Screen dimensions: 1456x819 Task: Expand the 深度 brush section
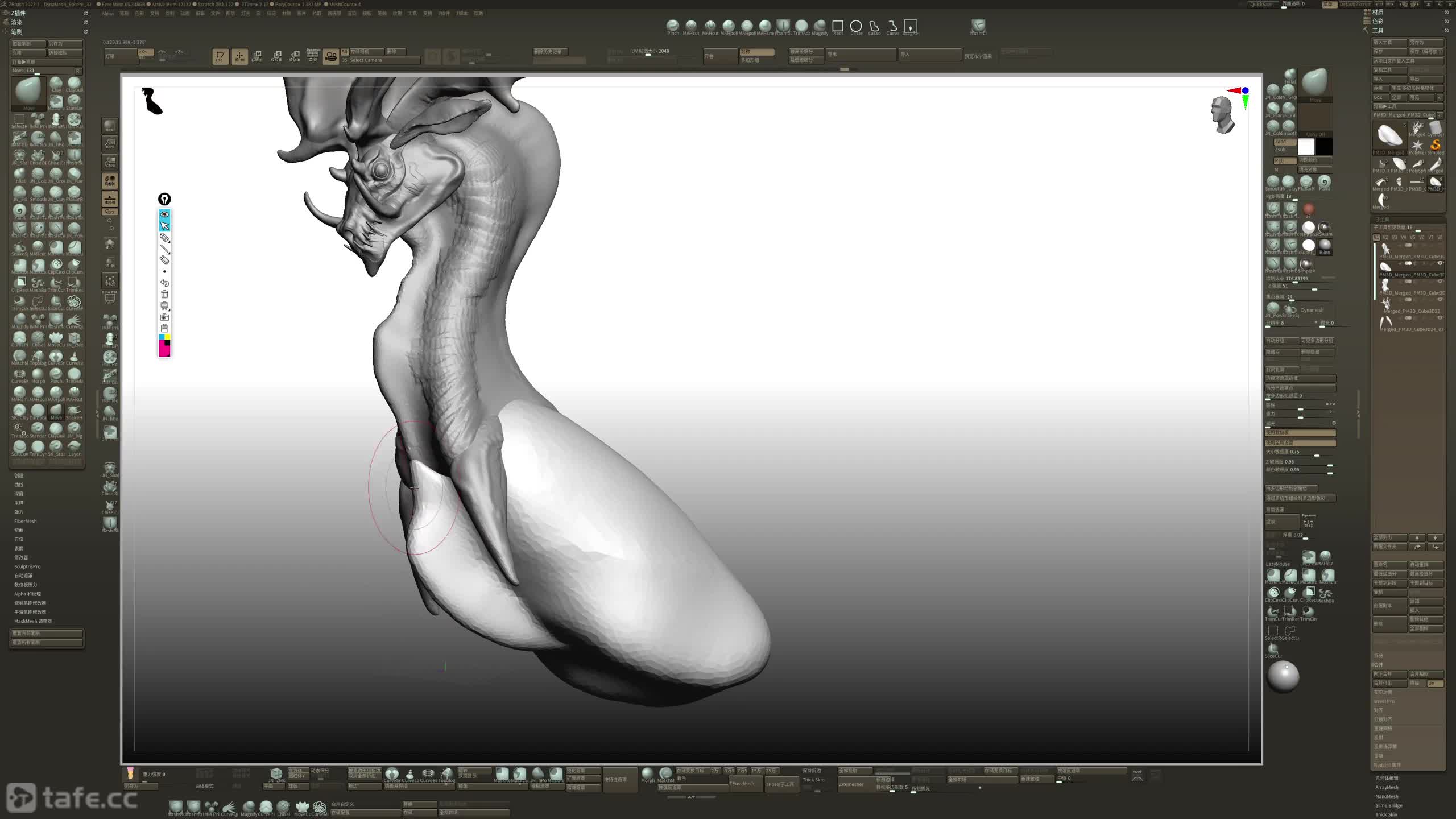19,494
